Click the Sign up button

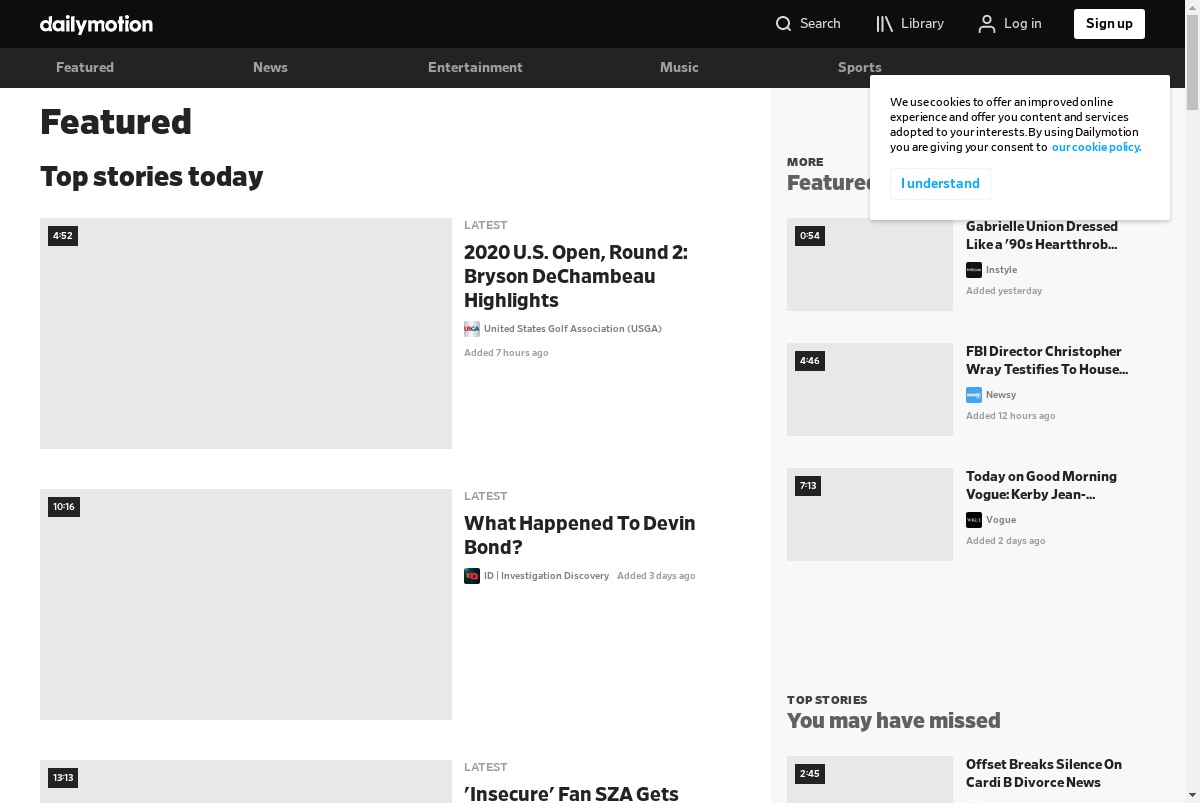coord(1109,24)
